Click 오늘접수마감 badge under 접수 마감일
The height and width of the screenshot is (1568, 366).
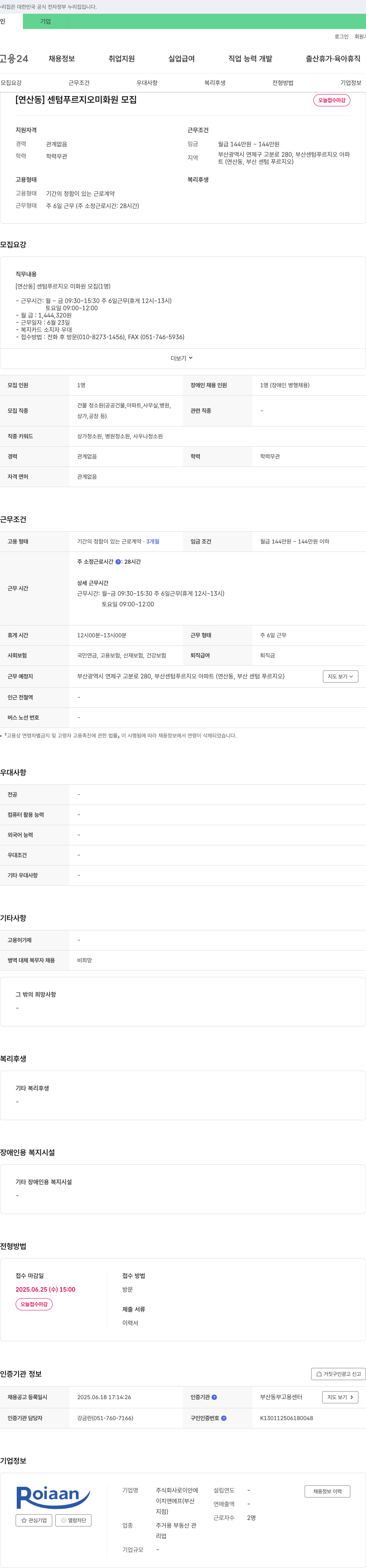[x=34, y=1304]
